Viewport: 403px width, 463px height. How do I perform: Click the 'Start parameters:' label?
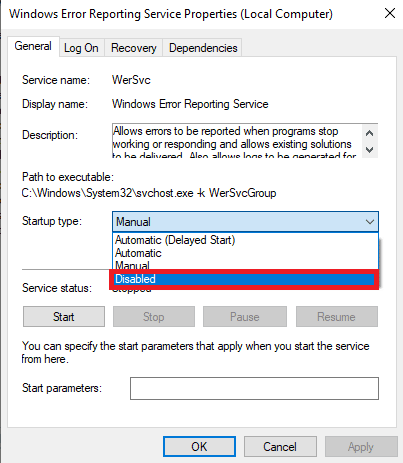point(62,388)
